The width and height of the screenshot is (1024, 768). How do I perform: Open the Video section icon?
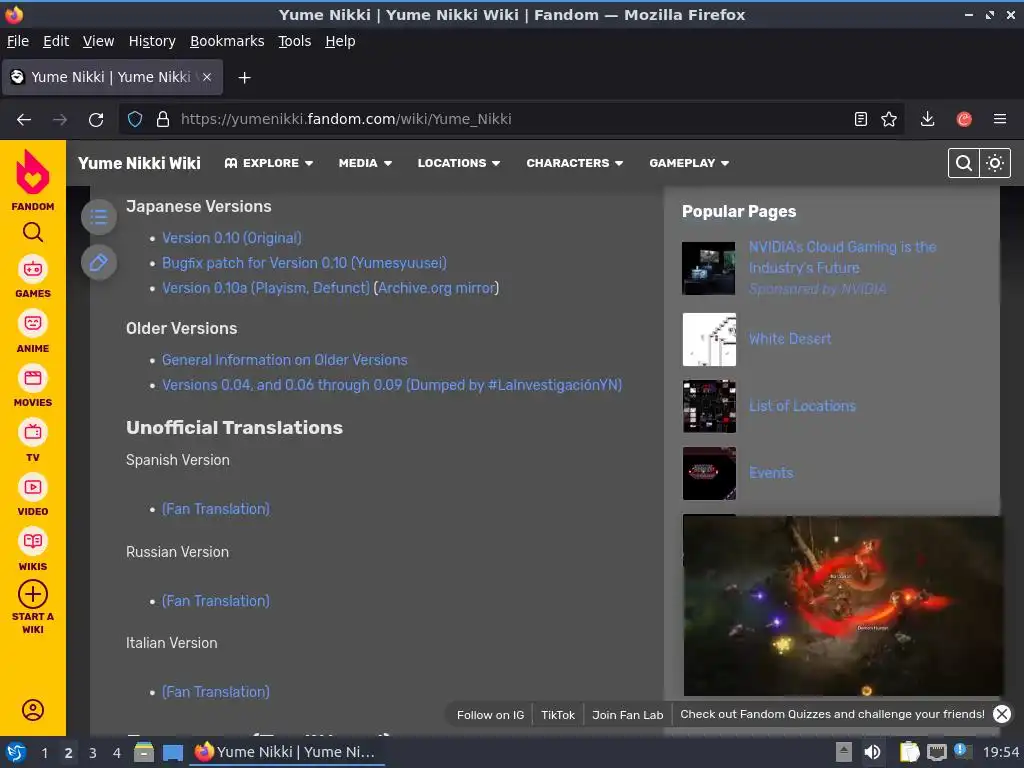[x=33, y=487]
